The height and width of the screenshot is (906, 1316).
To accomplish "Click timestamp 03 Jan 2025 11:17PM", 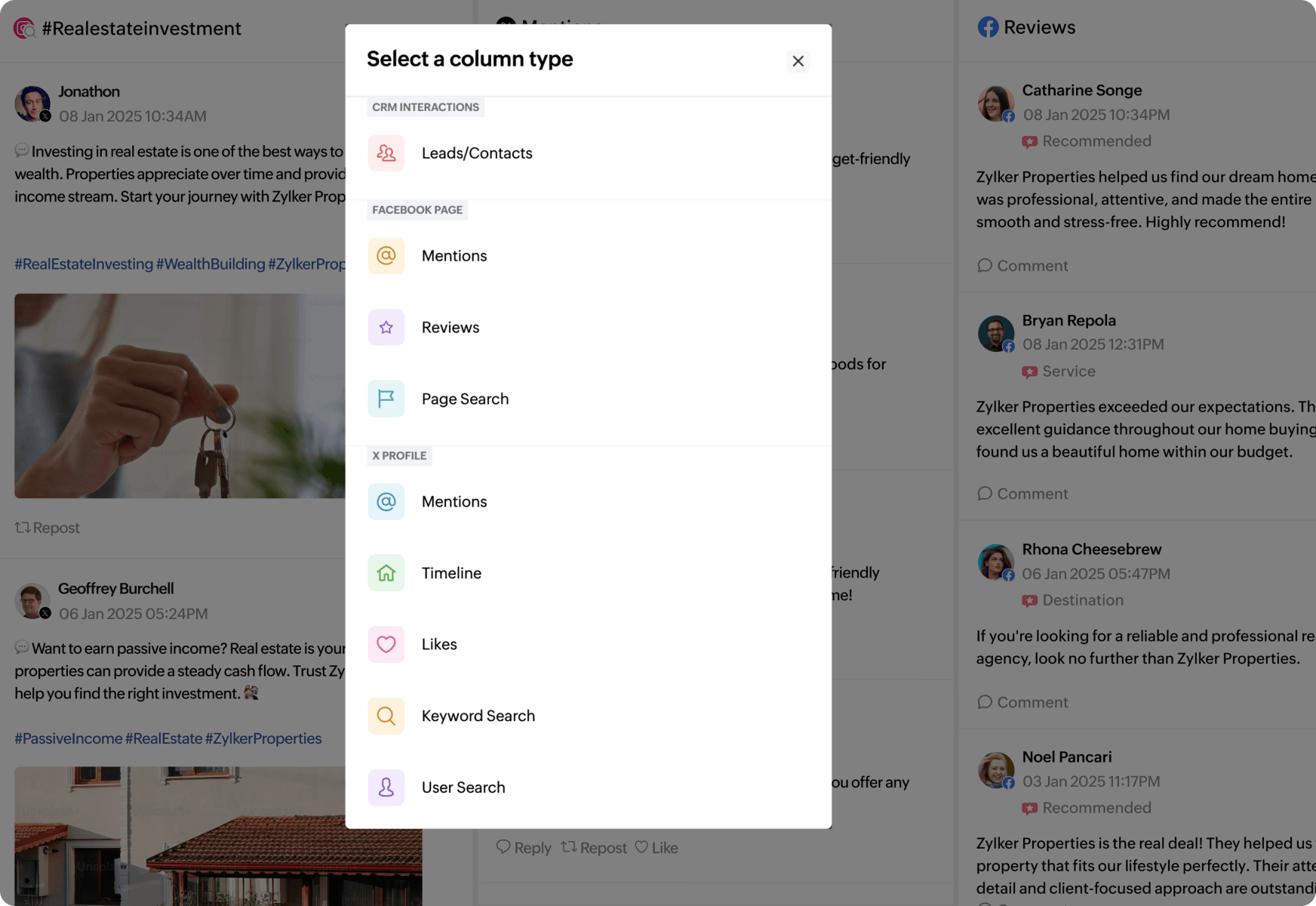I will click(x=1091, y=781).
